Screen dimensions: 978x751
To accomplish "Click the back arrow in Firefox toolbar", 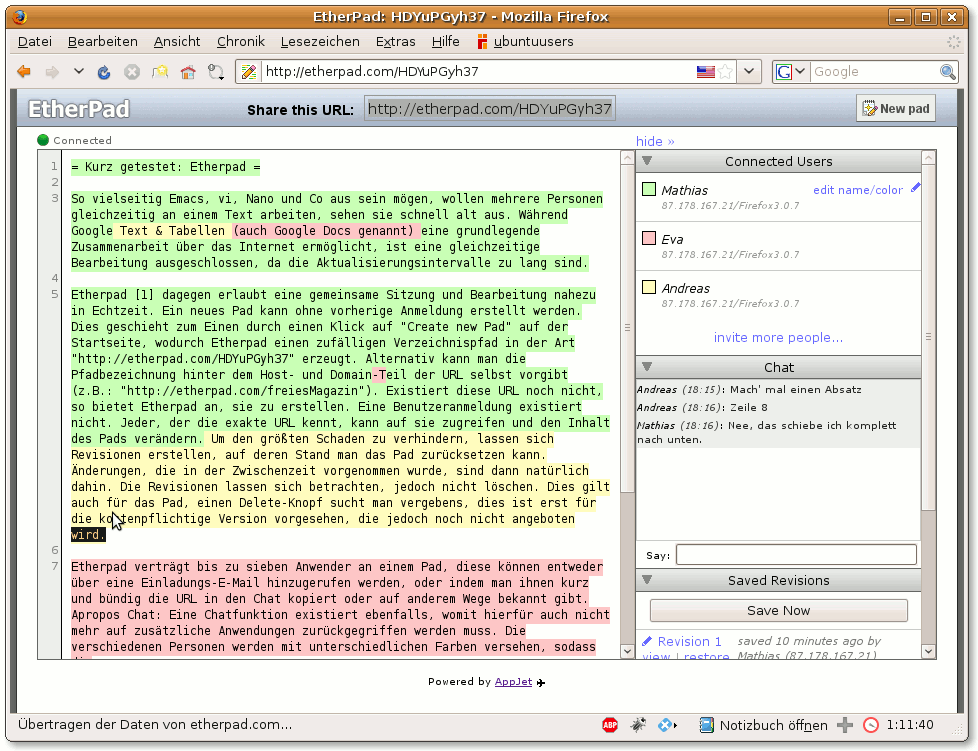I will click(24, 72).
